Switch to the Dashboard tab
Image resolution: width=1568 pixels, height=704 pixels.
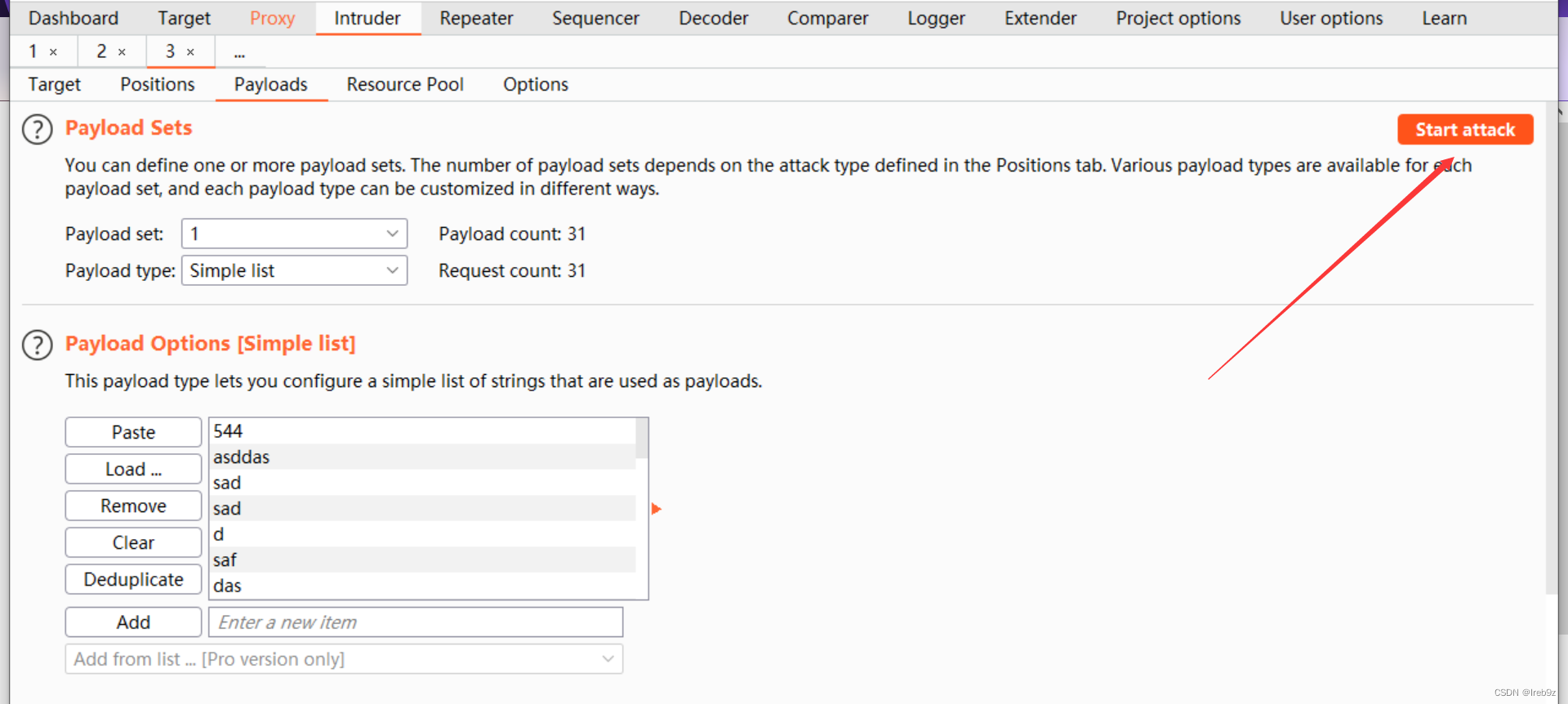[73, 18]
